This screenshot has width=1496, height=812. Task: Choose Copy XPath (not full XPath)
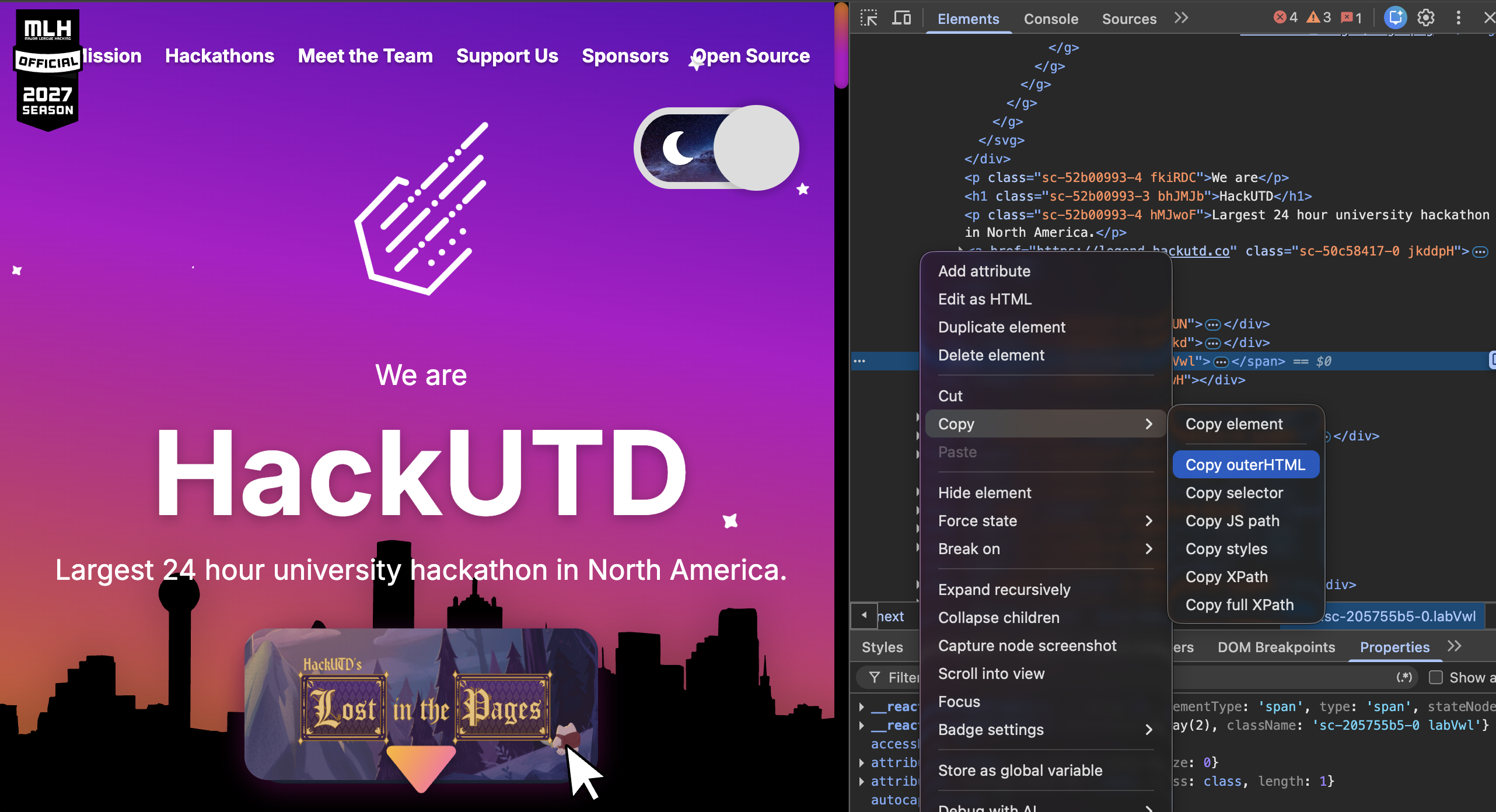tap(1246, 576)
